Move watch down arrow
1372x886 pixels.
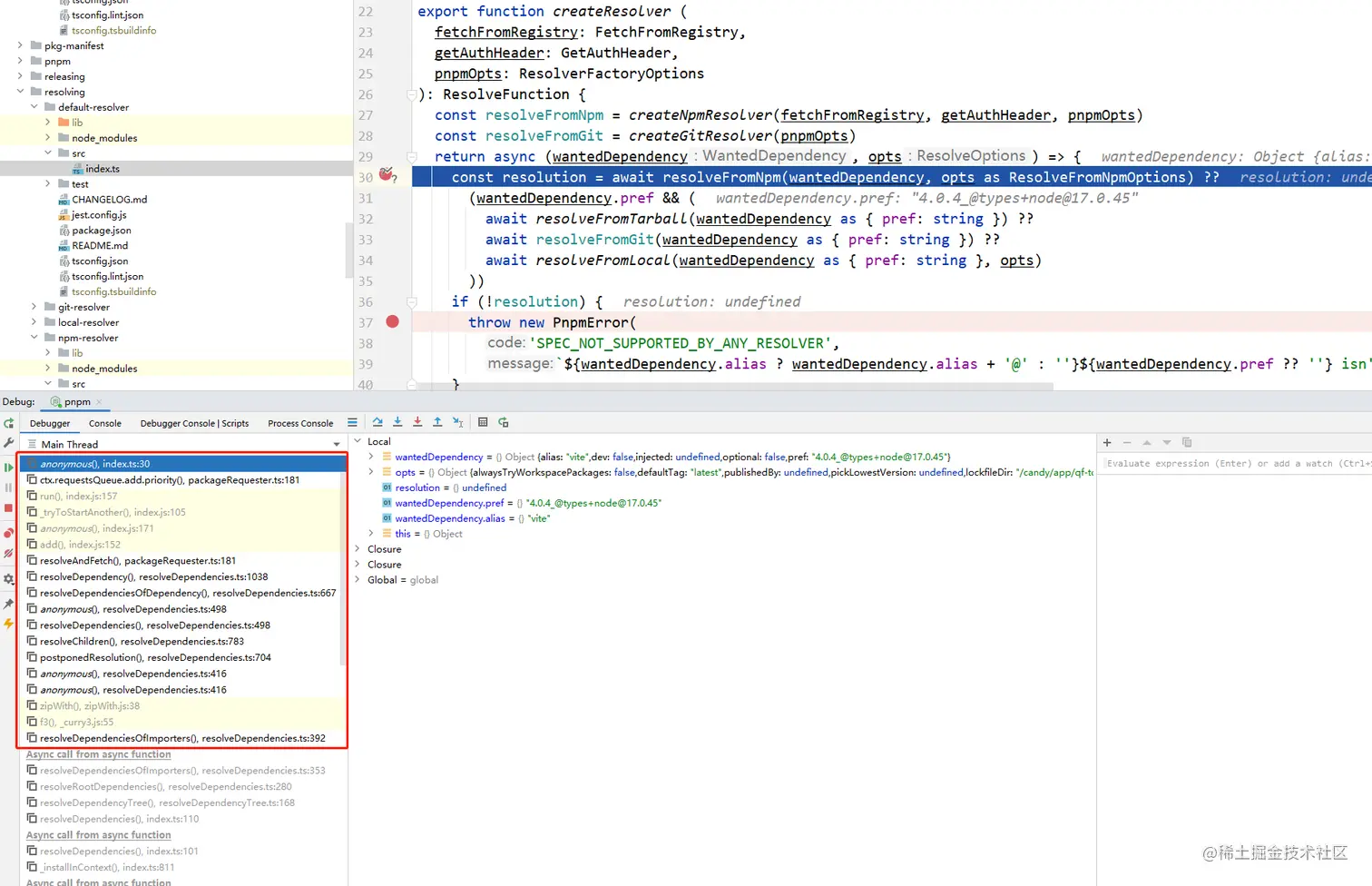point(1167,443)
